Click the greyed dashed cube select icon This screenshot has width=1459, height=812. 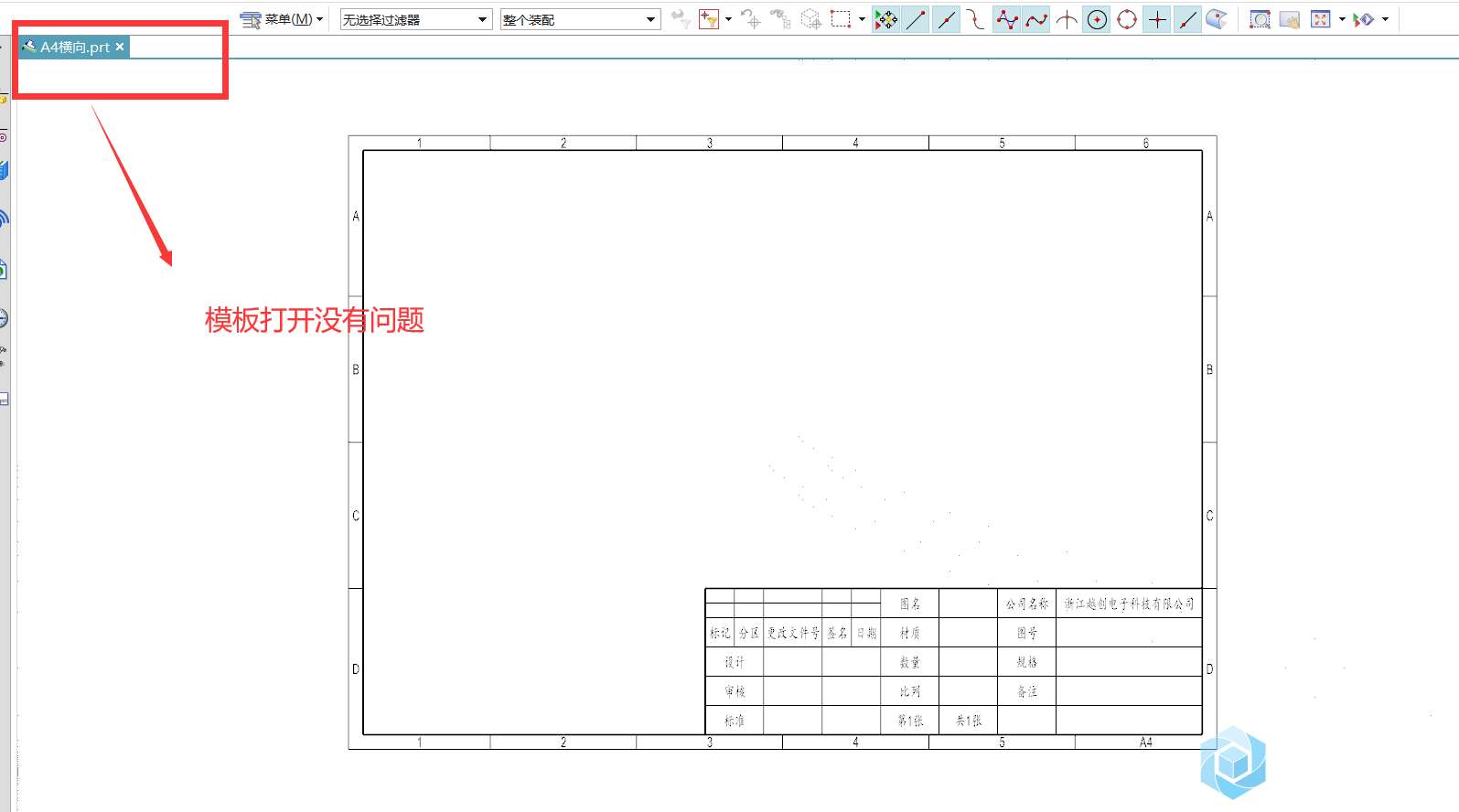(x=810, y=19)
